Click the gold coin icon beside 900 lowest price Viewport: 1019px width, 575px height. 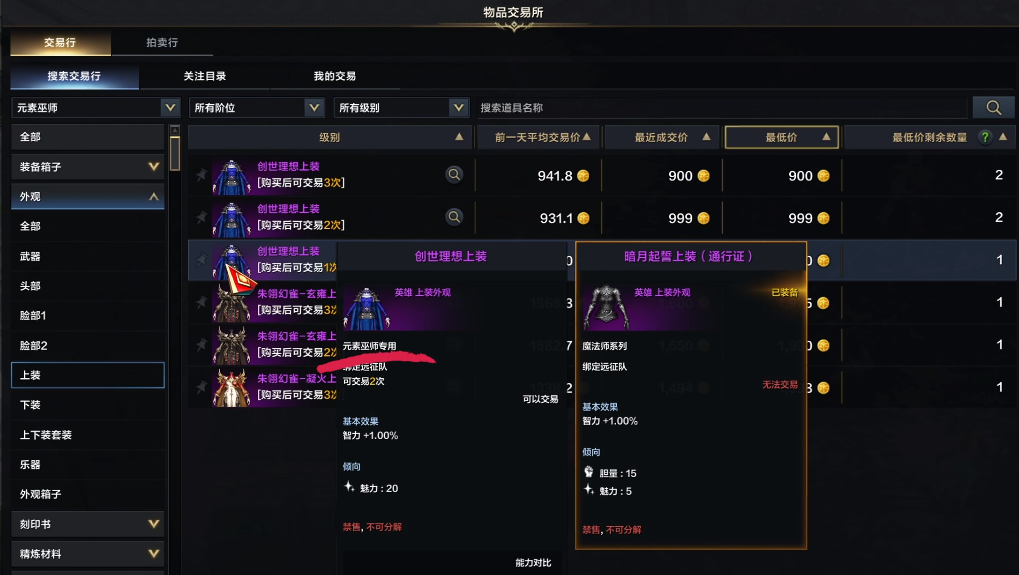click(x=823, y=176)
